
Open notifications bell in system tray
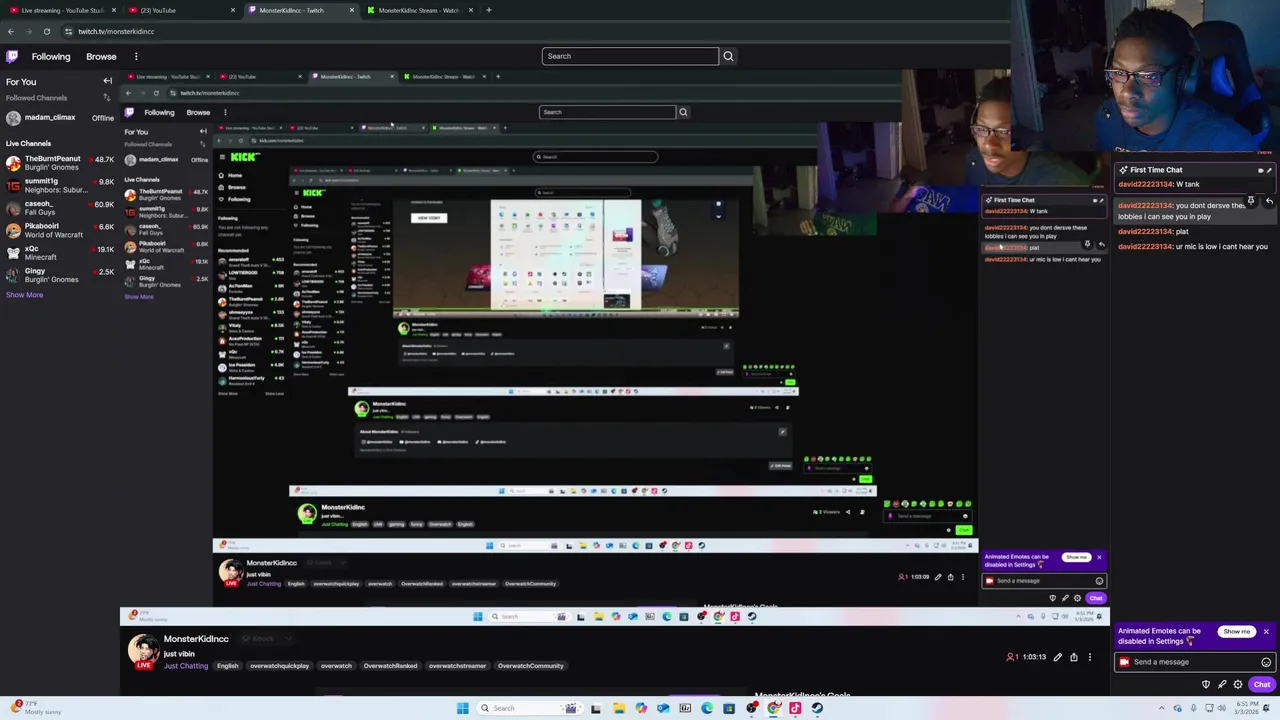pyautogui.click(x=1268, y=708)
